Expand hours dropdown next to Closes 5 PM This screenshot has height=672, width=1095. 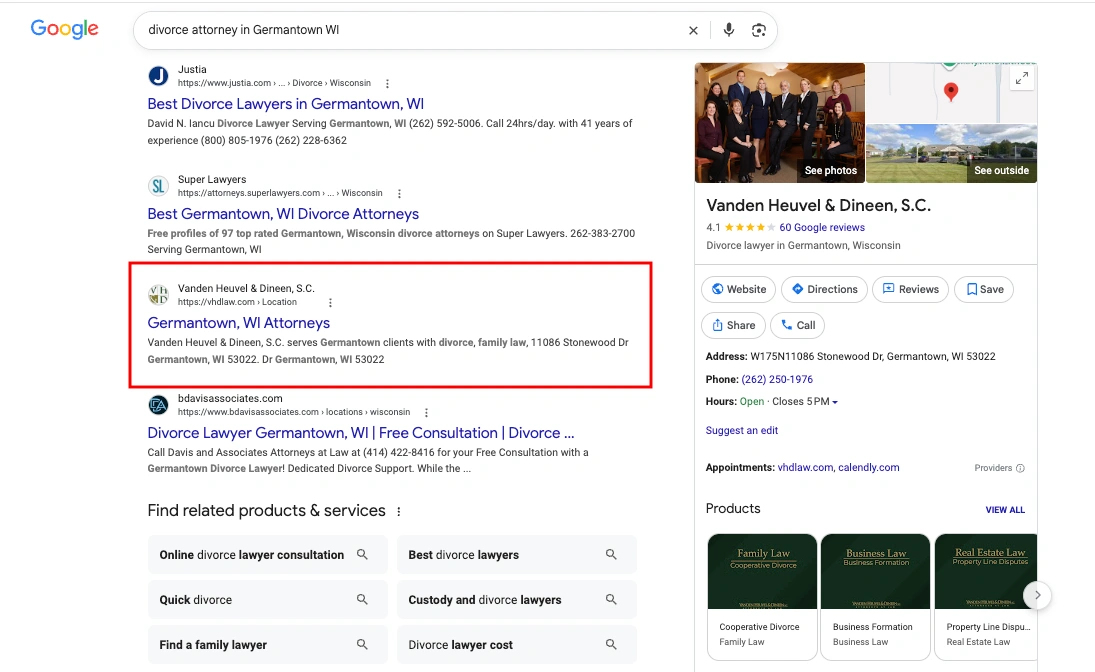835,402
